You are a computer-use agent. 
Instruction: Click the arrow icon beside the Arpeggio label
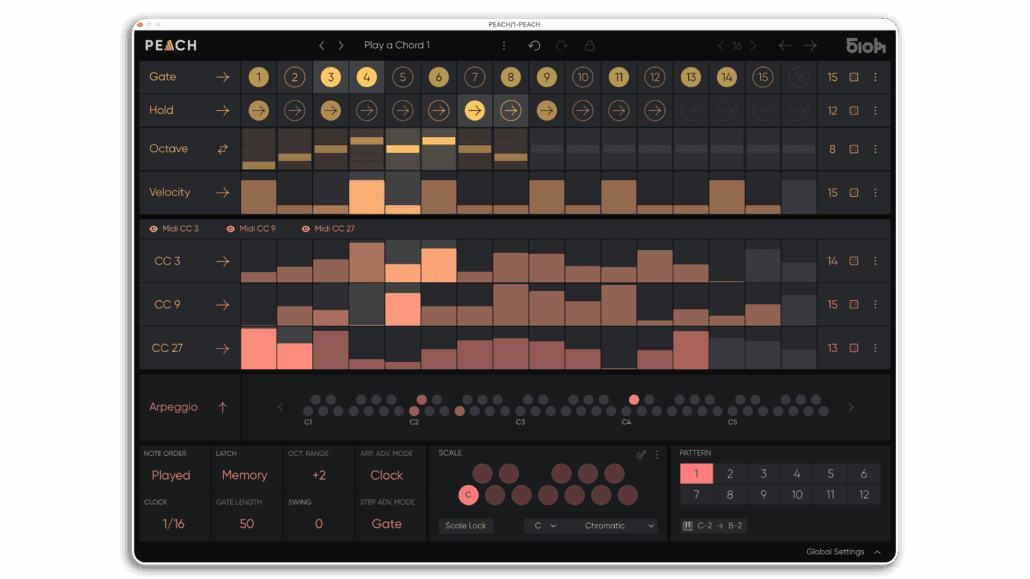(224, 407)
